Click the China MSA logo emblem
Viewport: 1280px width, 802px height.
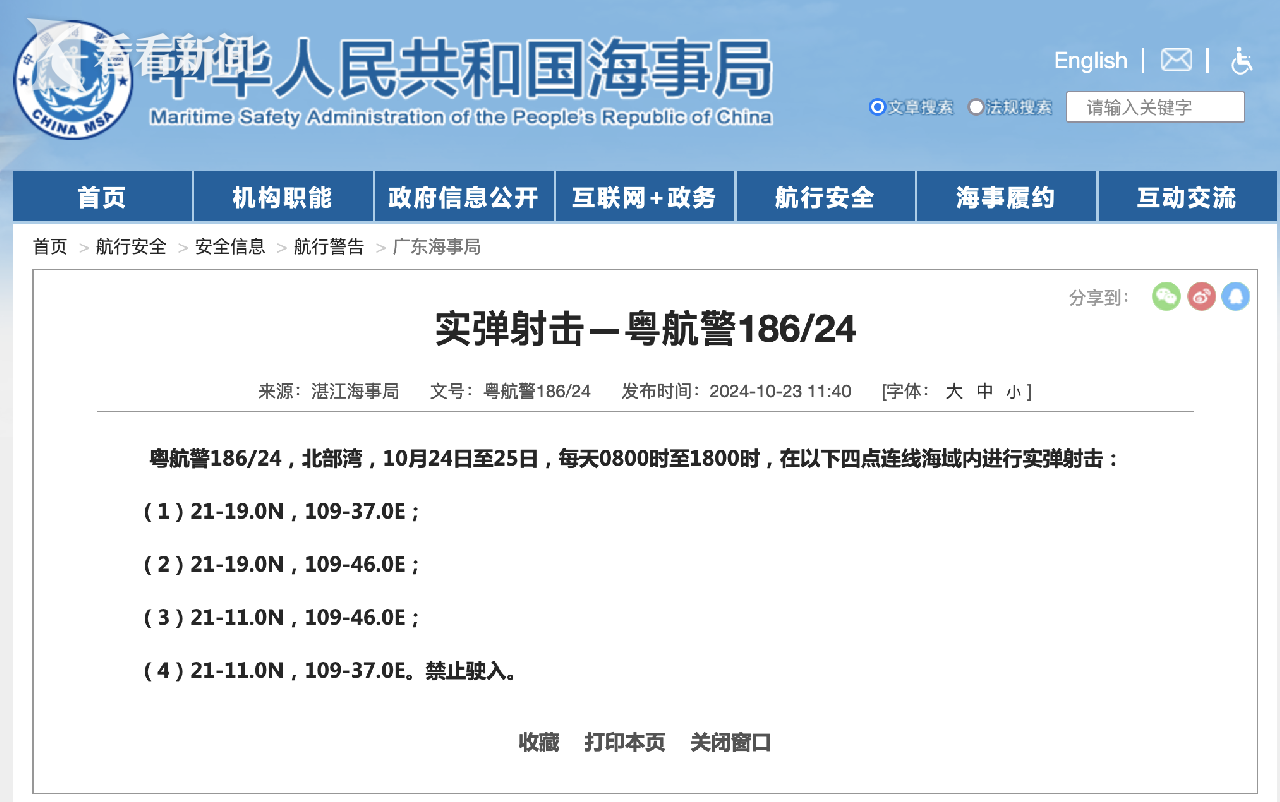(72, 80)
